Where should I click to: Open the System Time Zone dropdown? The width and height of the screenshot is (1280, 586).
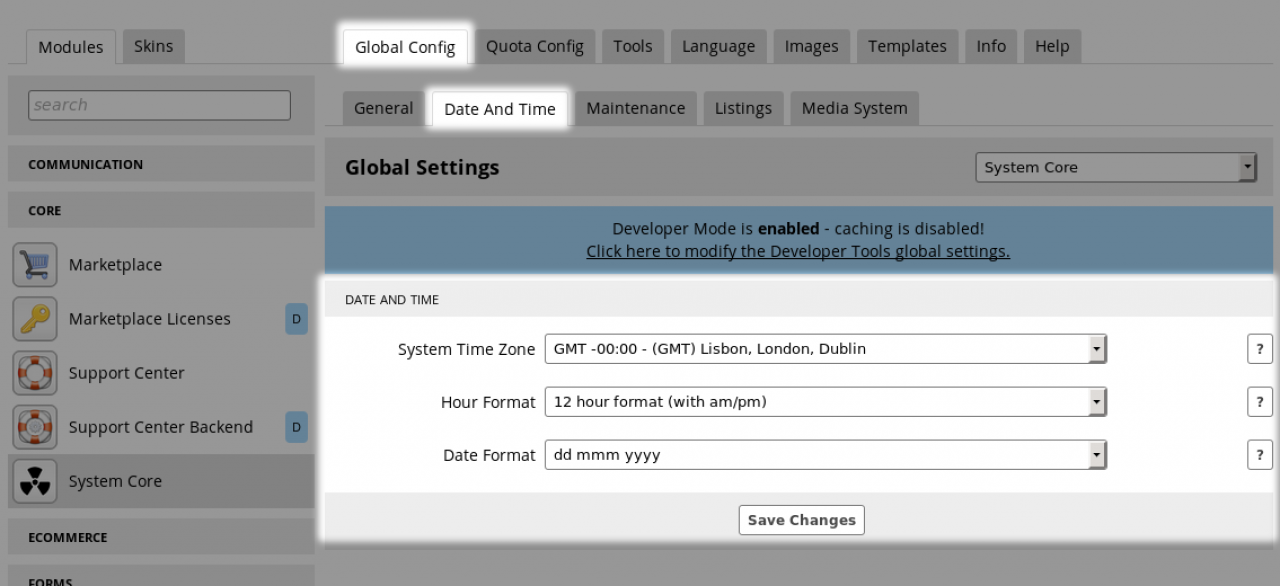pyautogui.click(x=825, y=349)
